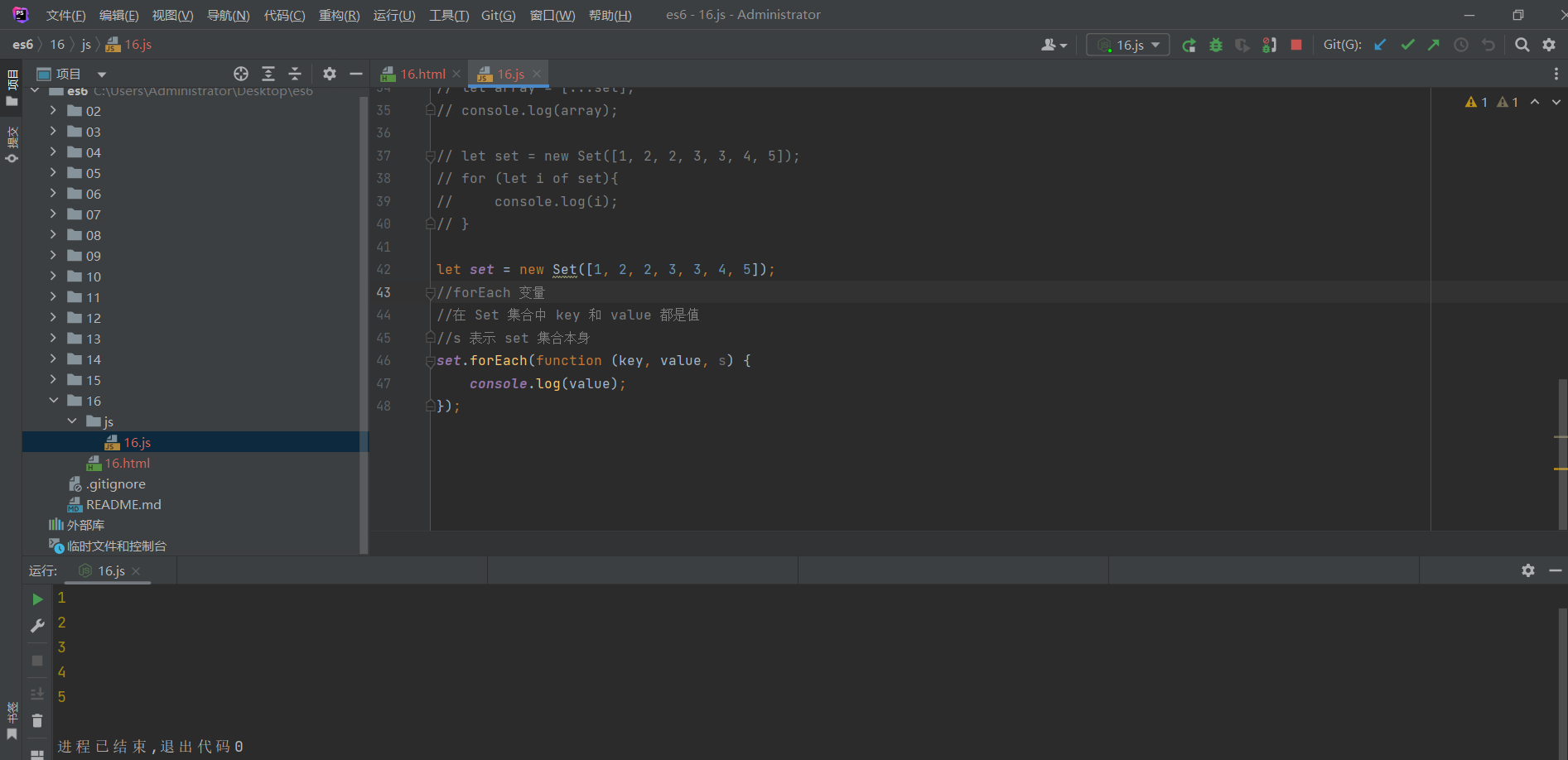Image resolution: width=1568 pixels, height=760 pixels.
Task: Click js breadcrumb in navigation bar
Action: [x=86, y=45]
